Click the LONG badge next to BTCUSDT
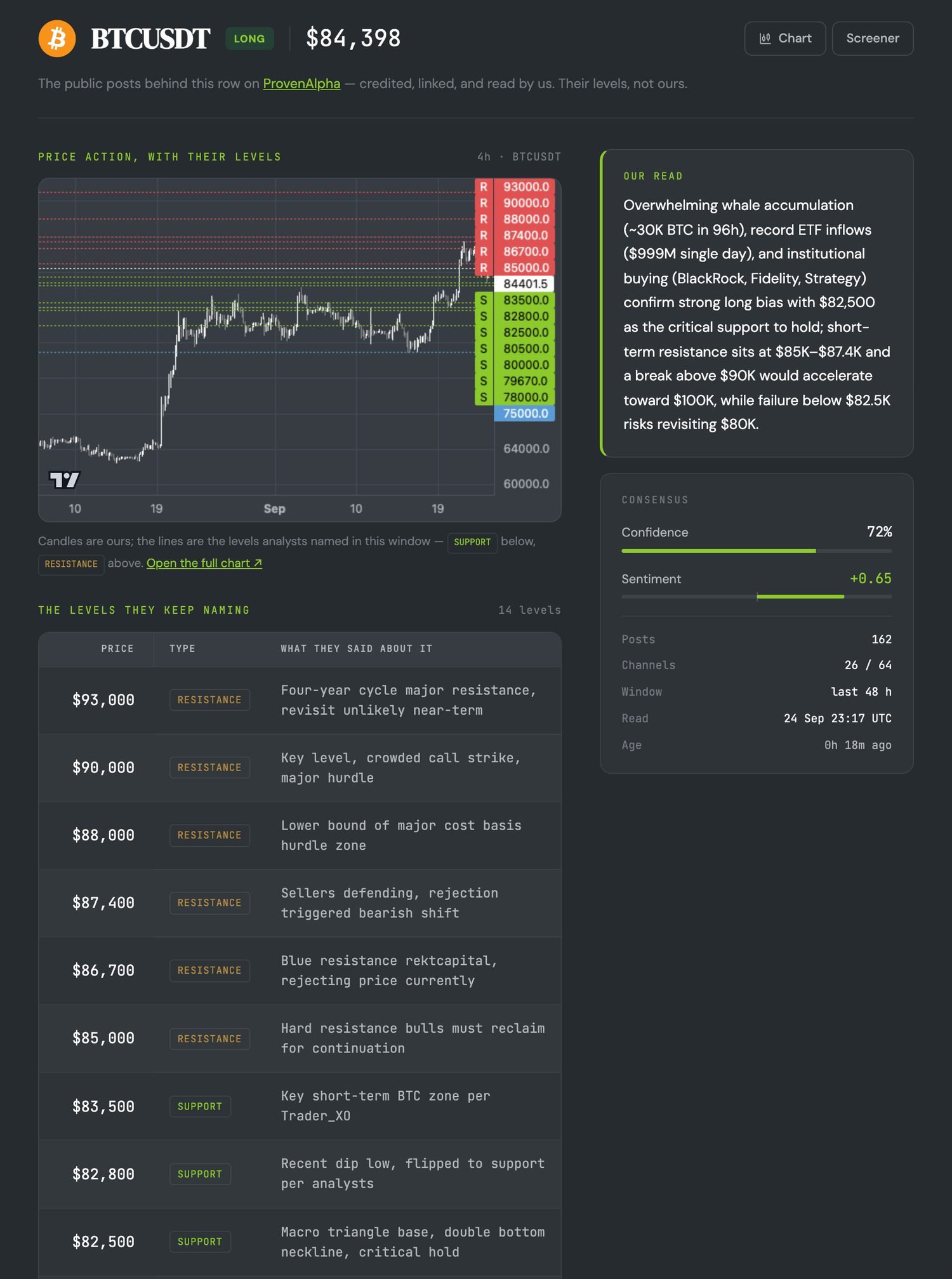 249,39
